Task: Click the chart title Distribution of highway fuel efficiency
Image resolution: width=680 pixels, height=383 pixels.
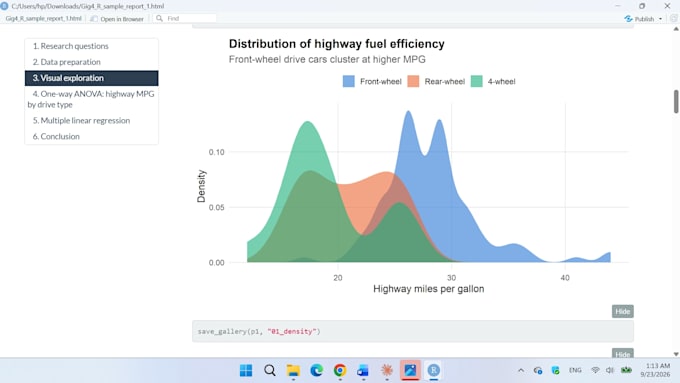Action: tap(337, 44)
